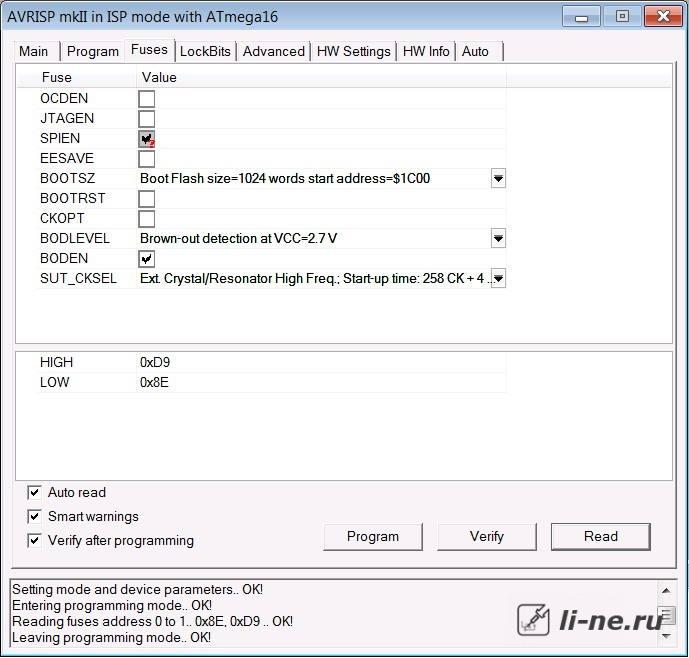Click the log scrollbar down arrow
This screenshot has width=689, height=658.
pos(666,636)
